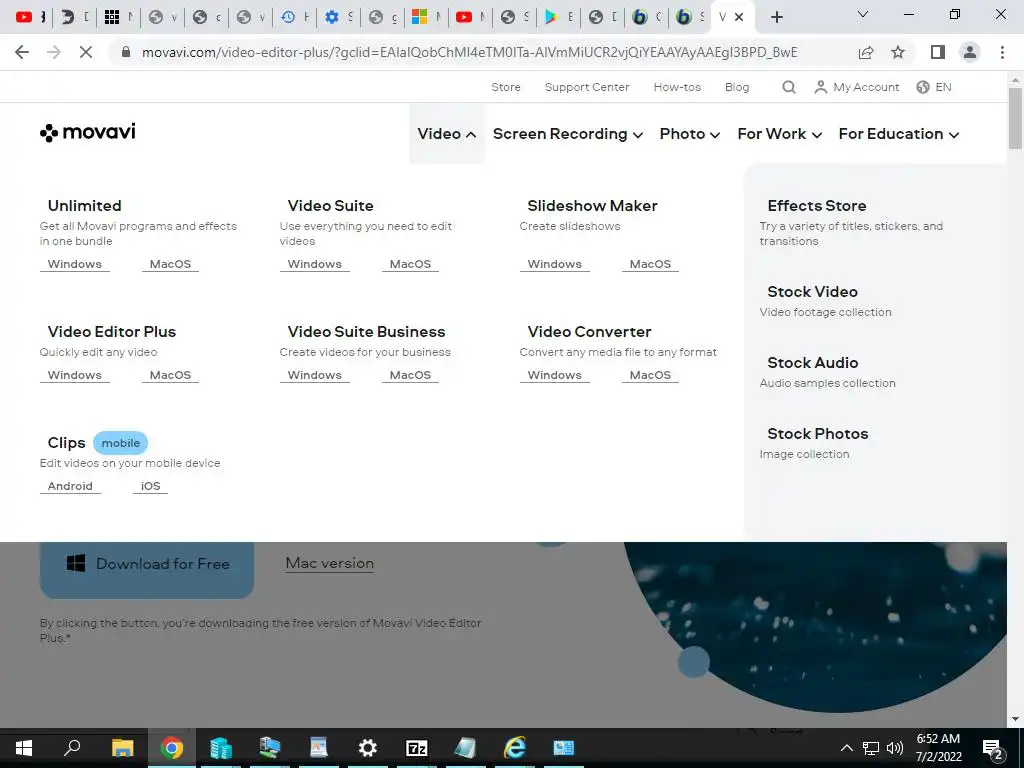Expand the Screen Recording menu
Screen dimensions: 1024x768
568,134
